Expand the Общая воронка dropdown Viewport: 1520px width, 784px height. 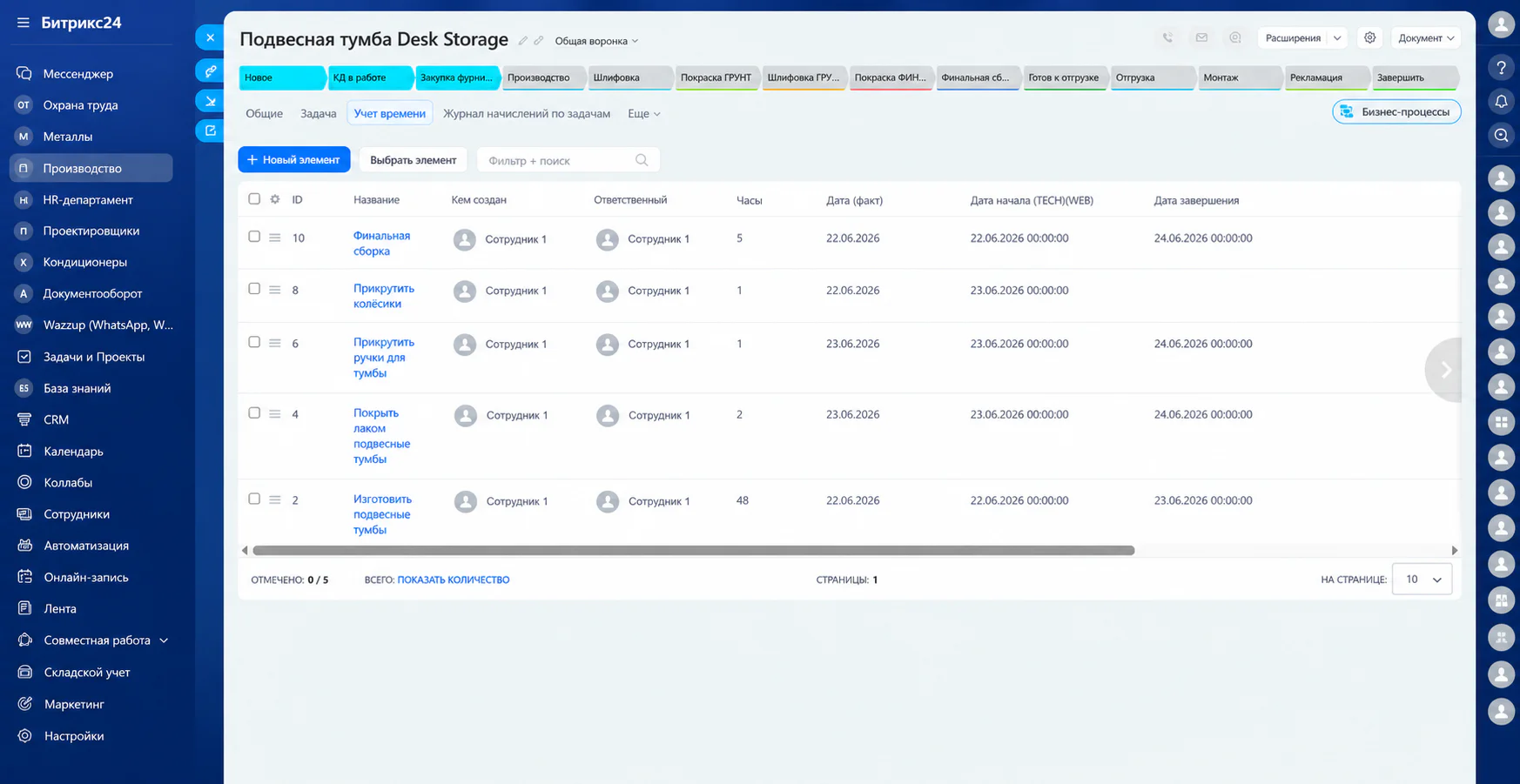click(596, 41)
